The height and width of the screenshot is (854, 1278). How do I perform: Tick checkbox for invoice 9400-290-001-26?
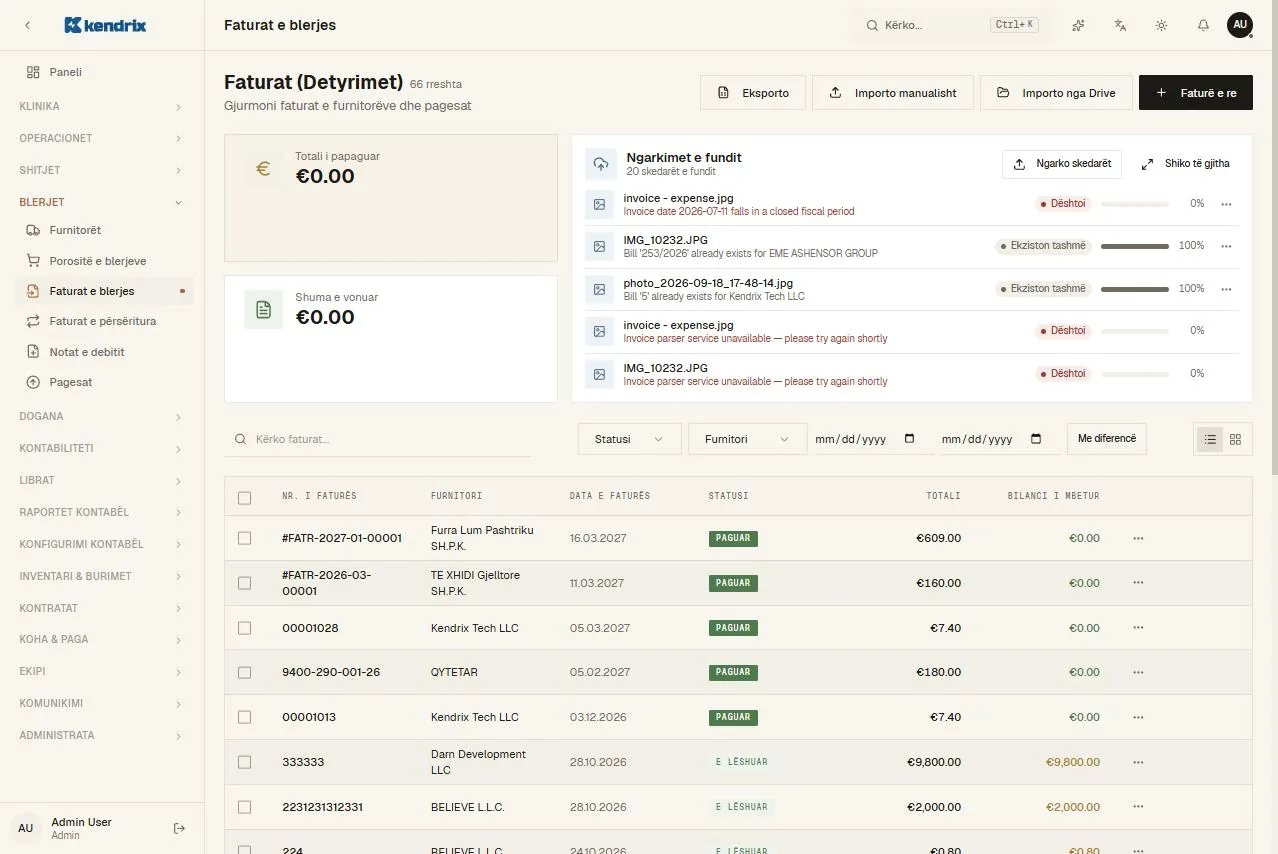click(x=244, y=673)
